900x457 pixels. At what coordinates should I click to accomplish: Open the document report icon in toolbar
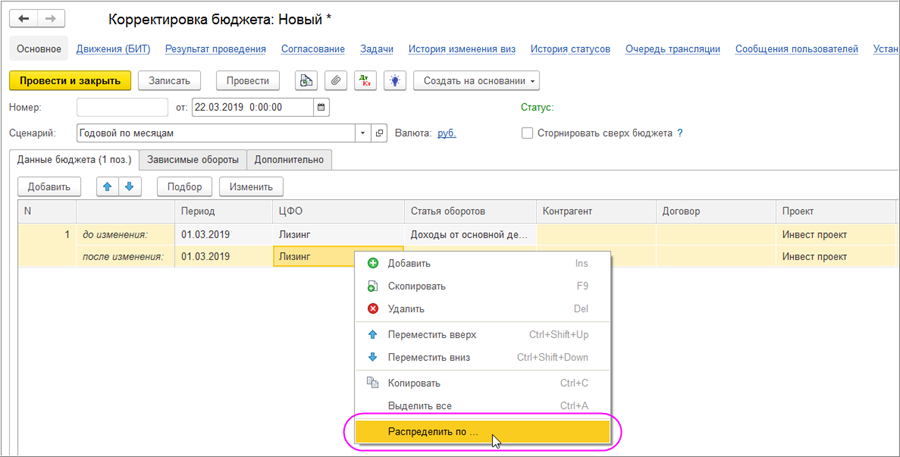click(307, 81)
